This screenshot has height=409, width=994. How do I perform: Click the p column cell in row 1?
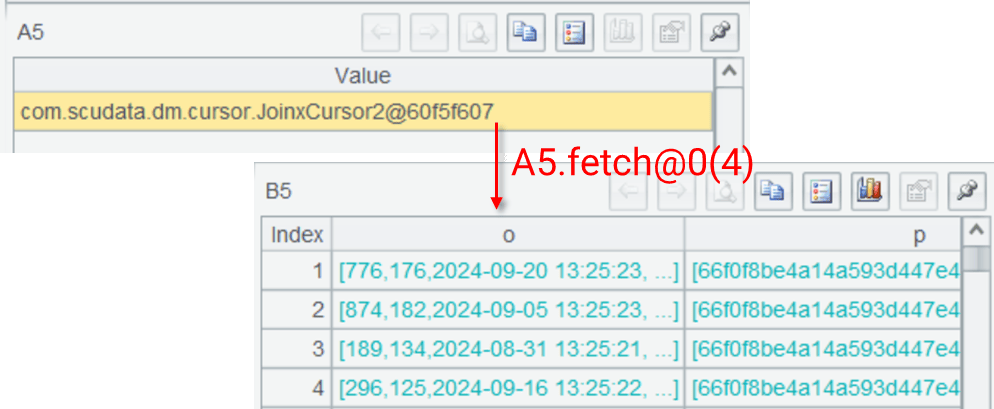coord(823,271)
